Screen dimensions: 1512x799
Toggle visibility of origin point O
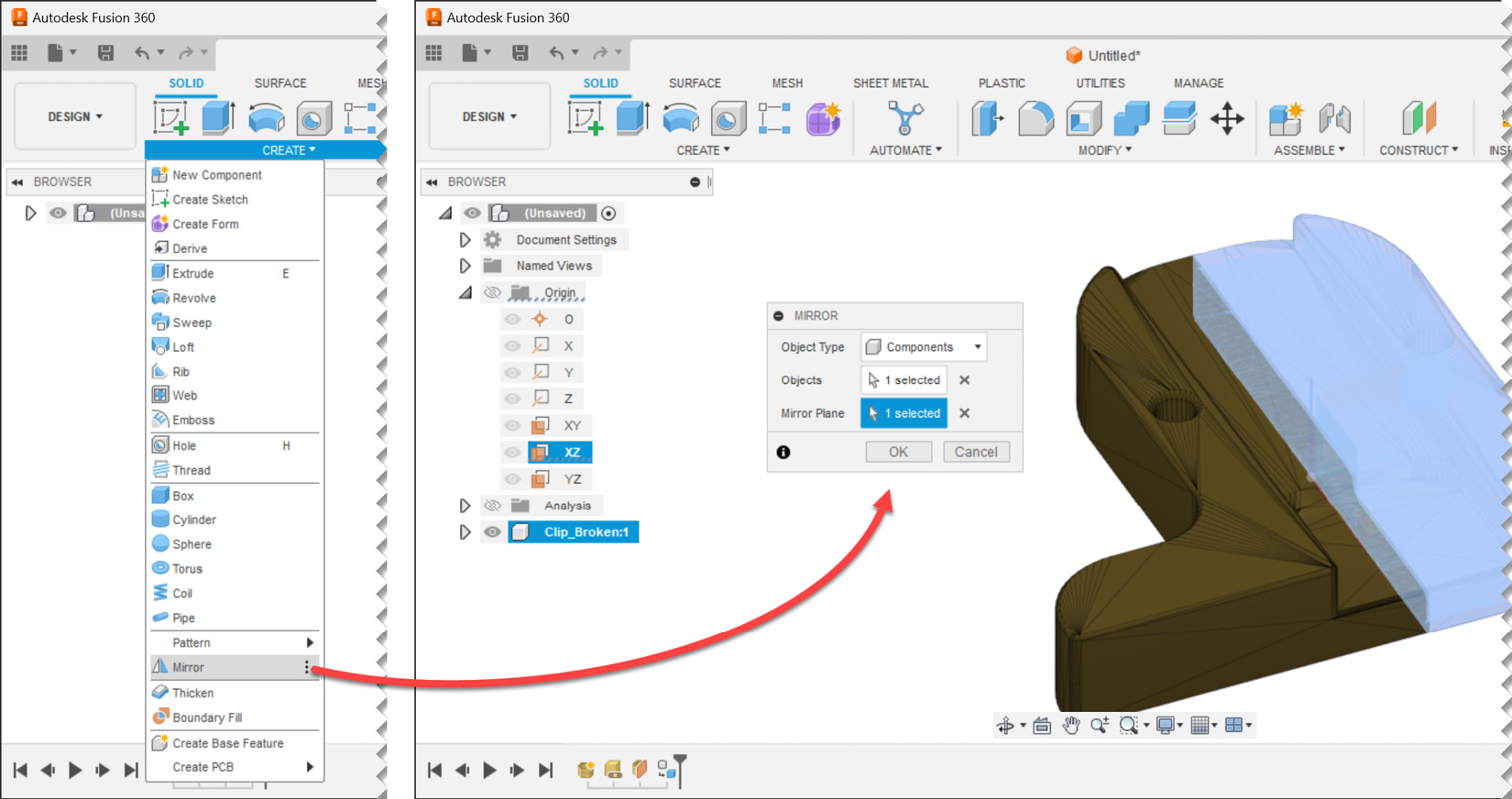pyautogui.click(x=512, y=319)
